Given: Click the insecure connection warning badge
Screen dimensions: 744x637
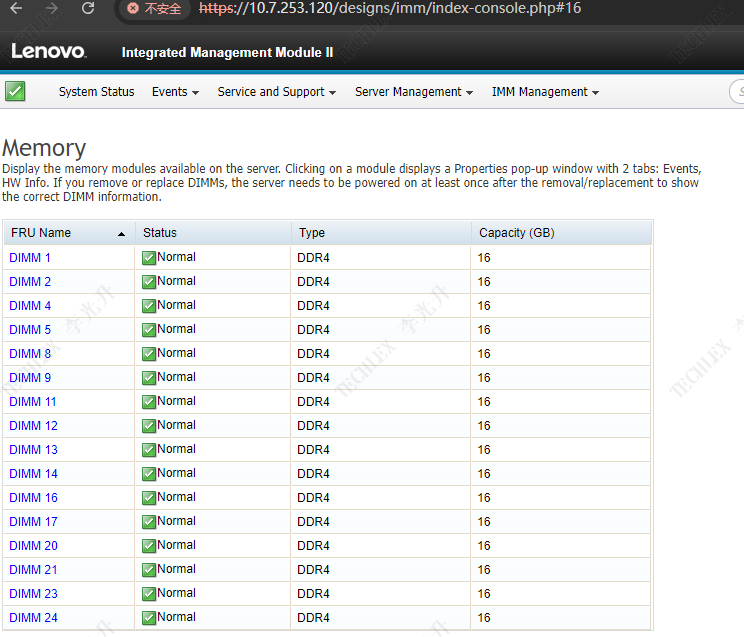Looking at the screenshot, I should [154, 8].
